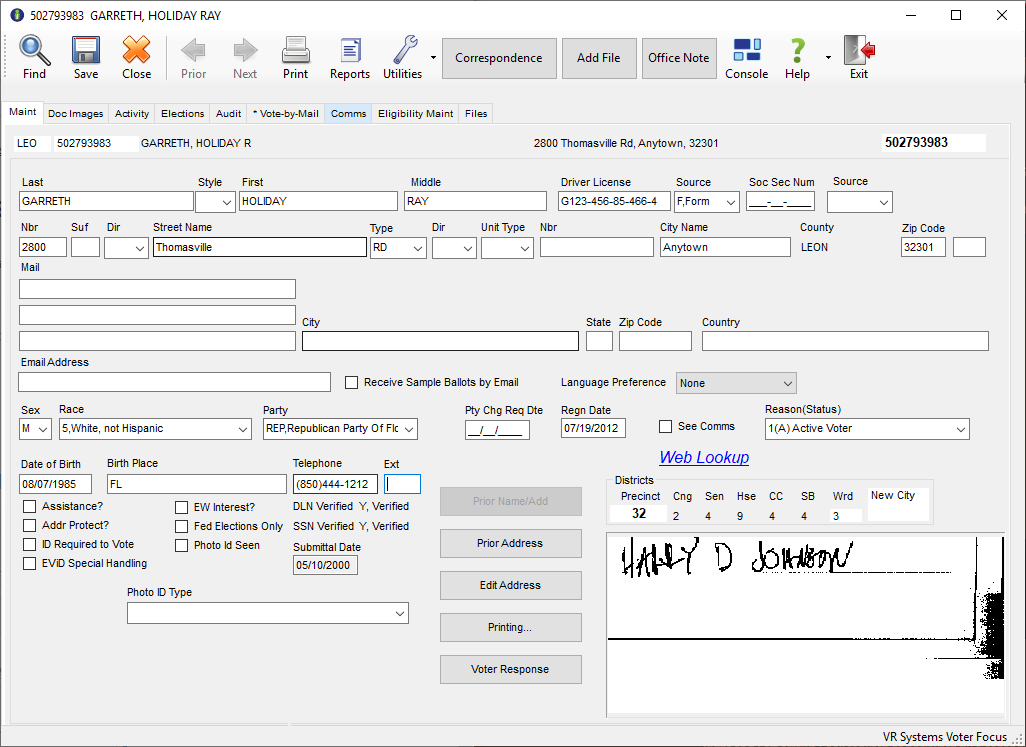Open the Sex dropdown
The width and height of the screenshot is (1026, 747).
(35, 429)
